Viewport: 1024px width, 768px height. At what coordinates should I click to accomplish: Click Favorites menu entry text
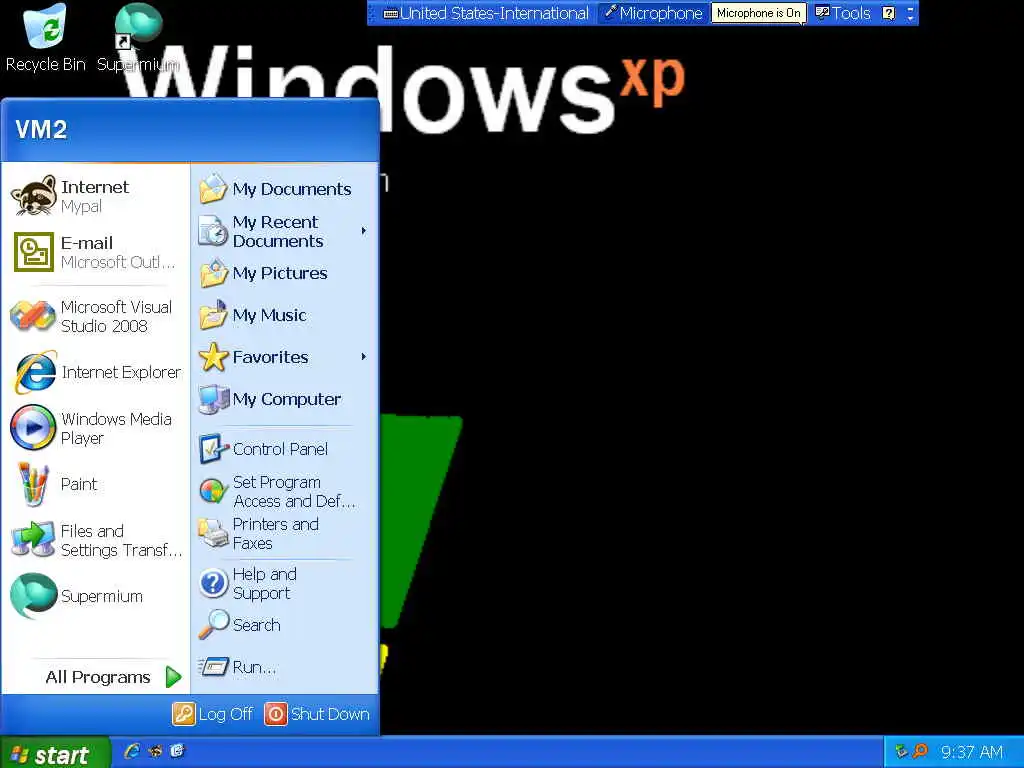[x=270, y=357]
